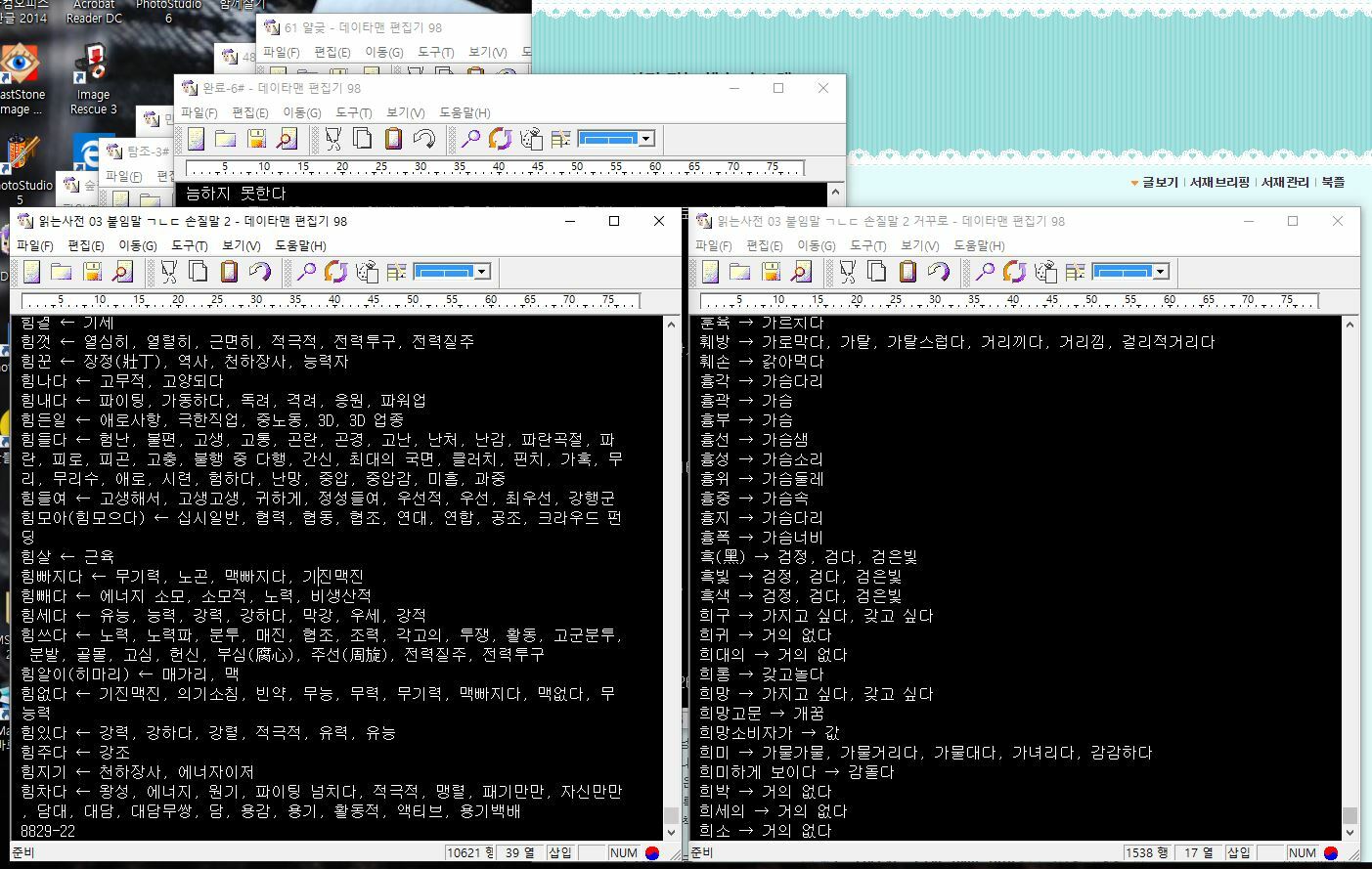The width and height of the screenshot is (1372, 869).
Task: Click Undo arrow icon in 손질말 2 window
Action: point(259,272)
